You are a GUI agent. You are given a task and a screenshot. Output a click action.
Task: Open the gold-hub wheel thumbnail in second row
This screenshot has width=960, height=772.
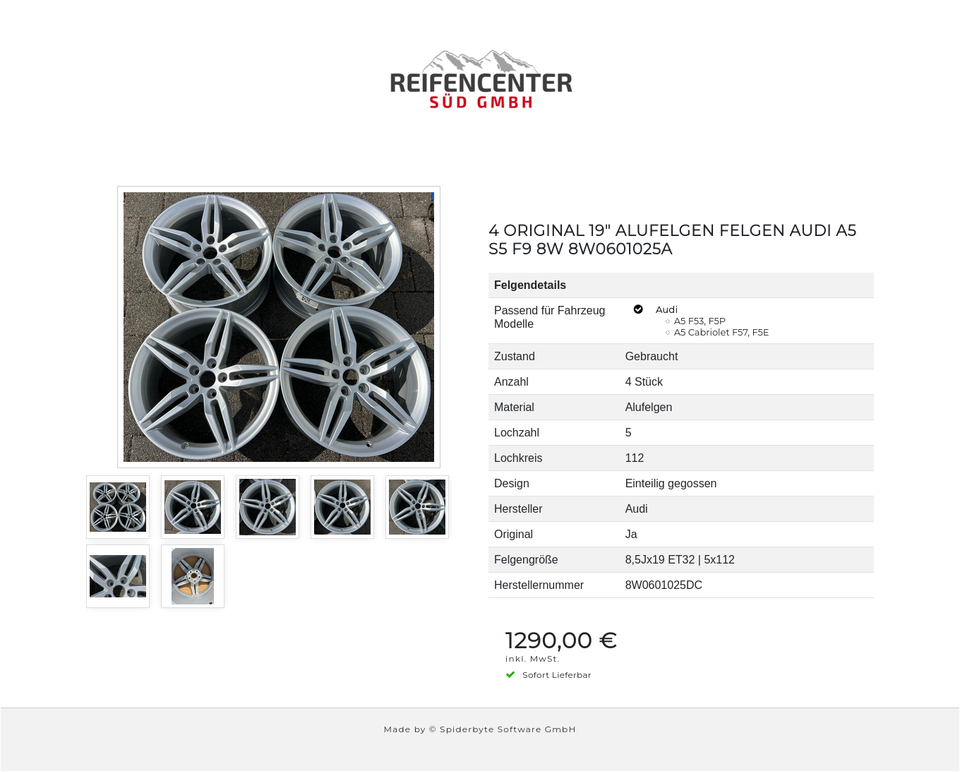(x=192, y=576)
